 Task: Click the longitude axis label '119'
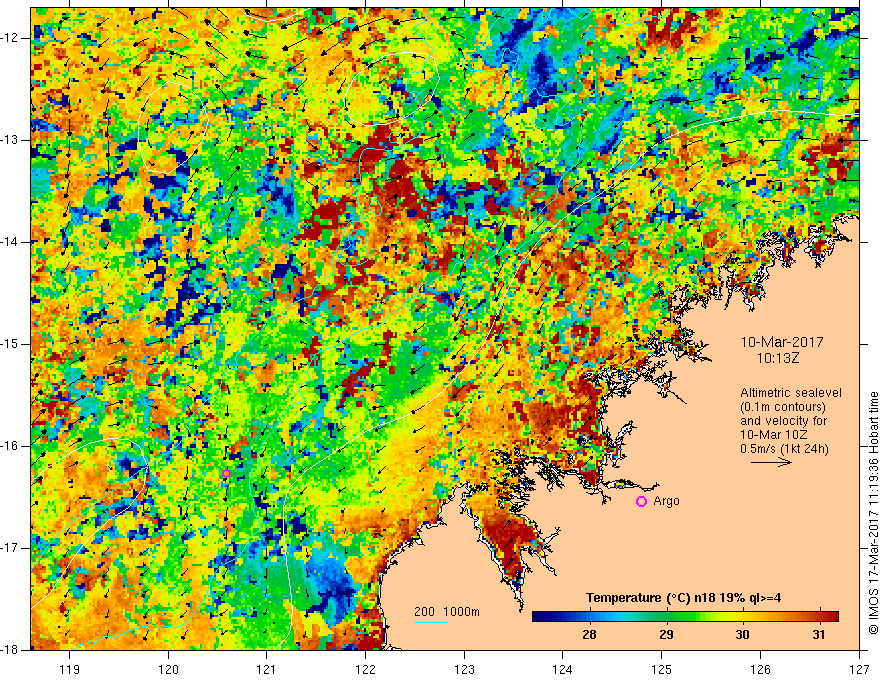click(x=70, y=669)
